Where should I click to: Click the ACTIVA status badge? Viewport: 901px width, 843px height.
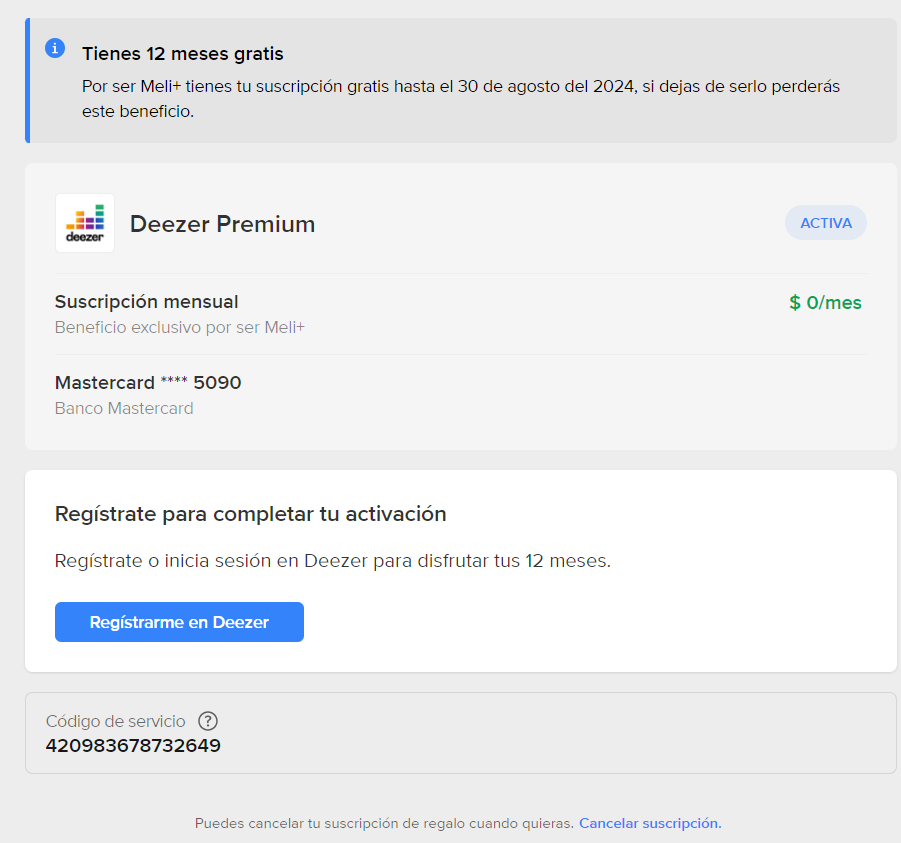(x=826, y=223)
